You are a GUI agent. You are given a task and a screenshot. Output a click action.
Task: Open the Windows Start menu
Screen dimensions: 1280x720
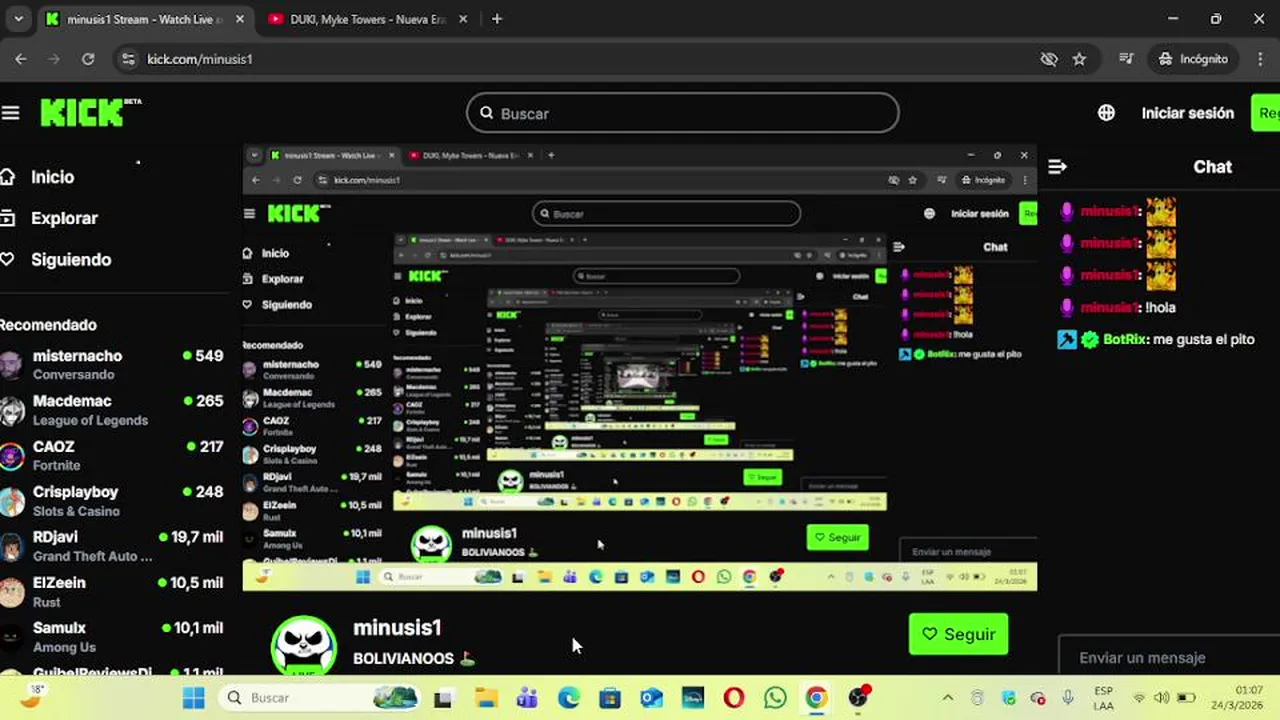(194, 697)
